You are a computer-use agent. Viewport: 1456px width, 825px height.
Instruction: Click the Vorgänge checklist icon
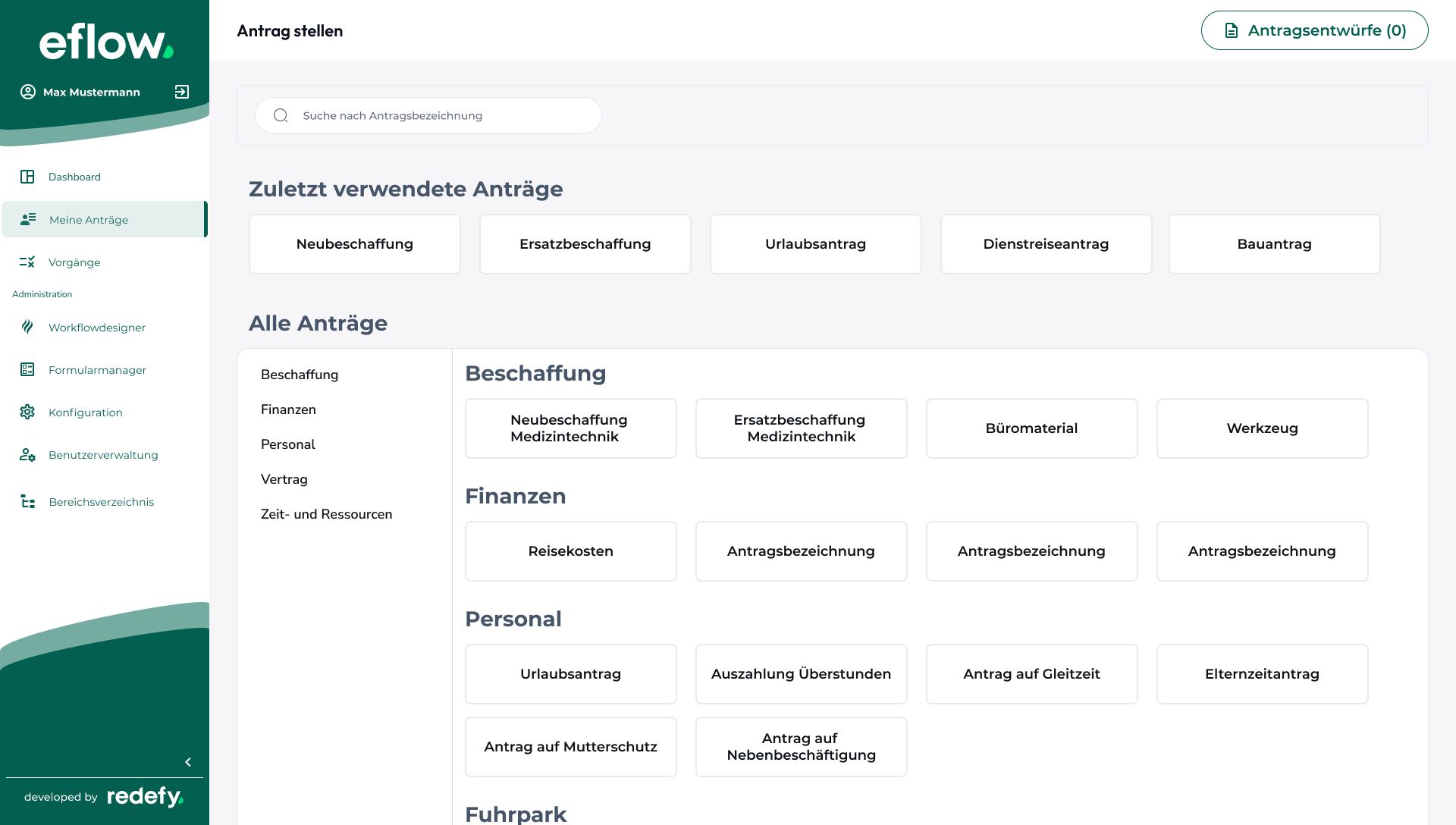pos(27,262)
